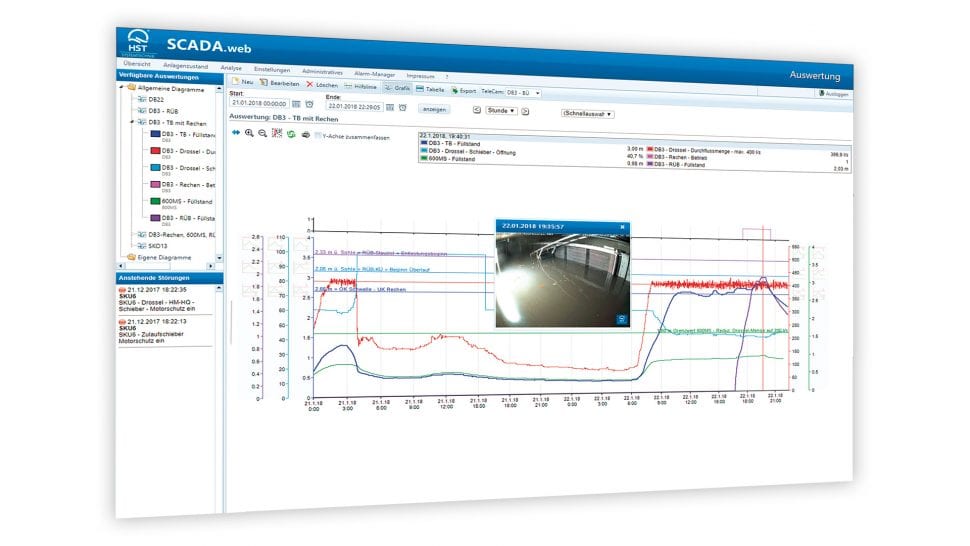The height and width of the screenshot is (546, 970).
Task: Select the DB3 - TB mit Rechen diagram
Action: click(x=172, y=122)
